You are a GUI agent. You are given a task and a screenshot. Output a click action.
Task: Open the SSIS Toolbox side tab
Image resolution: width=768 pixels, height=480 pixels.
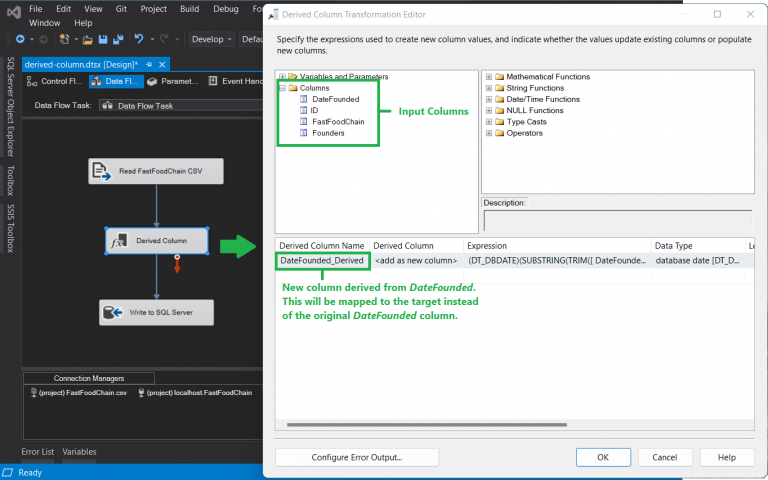11,229
